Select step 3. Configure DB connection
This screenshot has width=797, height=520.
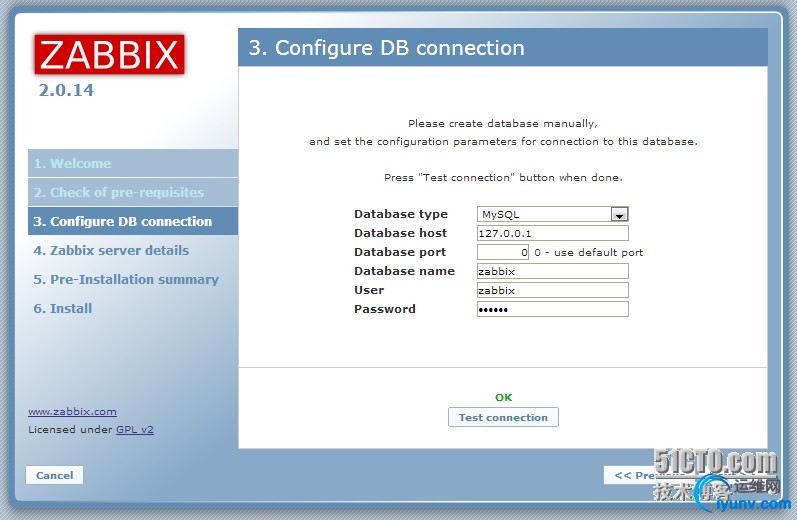click(x=133, y=221)
